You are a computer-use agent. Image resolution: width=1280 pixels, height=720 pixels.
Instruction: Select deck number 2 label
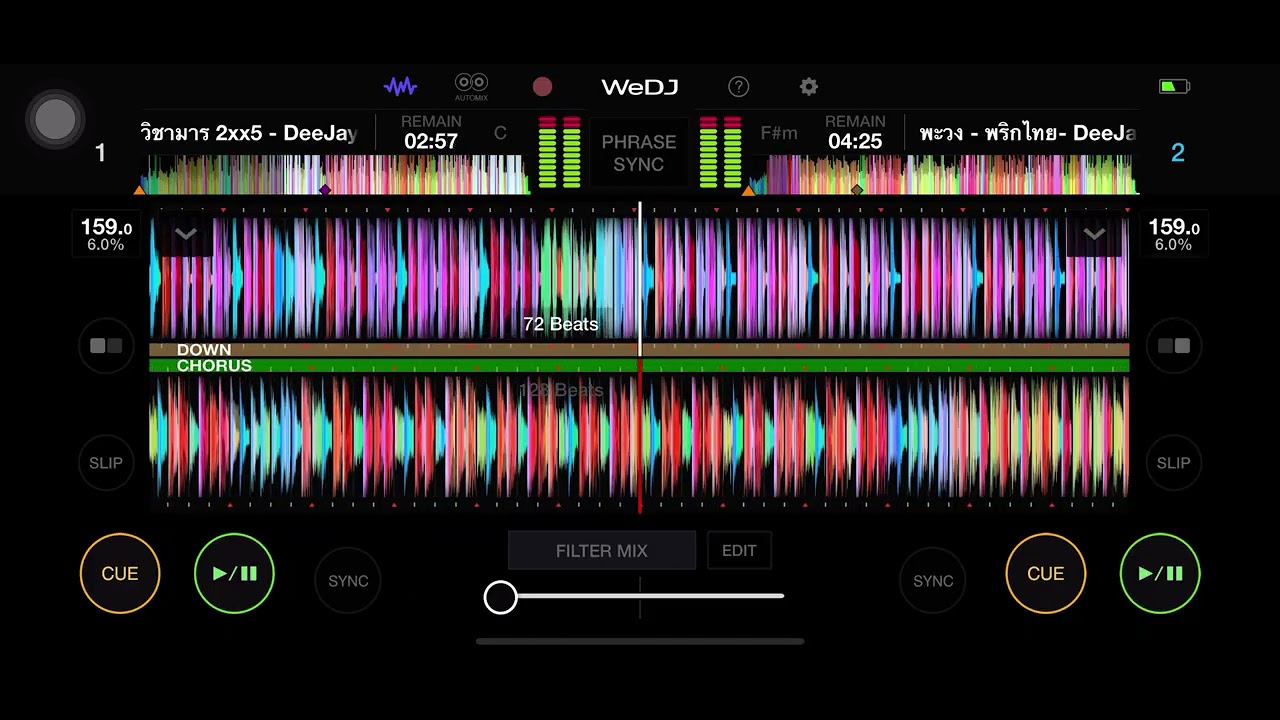pyautogui.click(x=1178, y=153)
